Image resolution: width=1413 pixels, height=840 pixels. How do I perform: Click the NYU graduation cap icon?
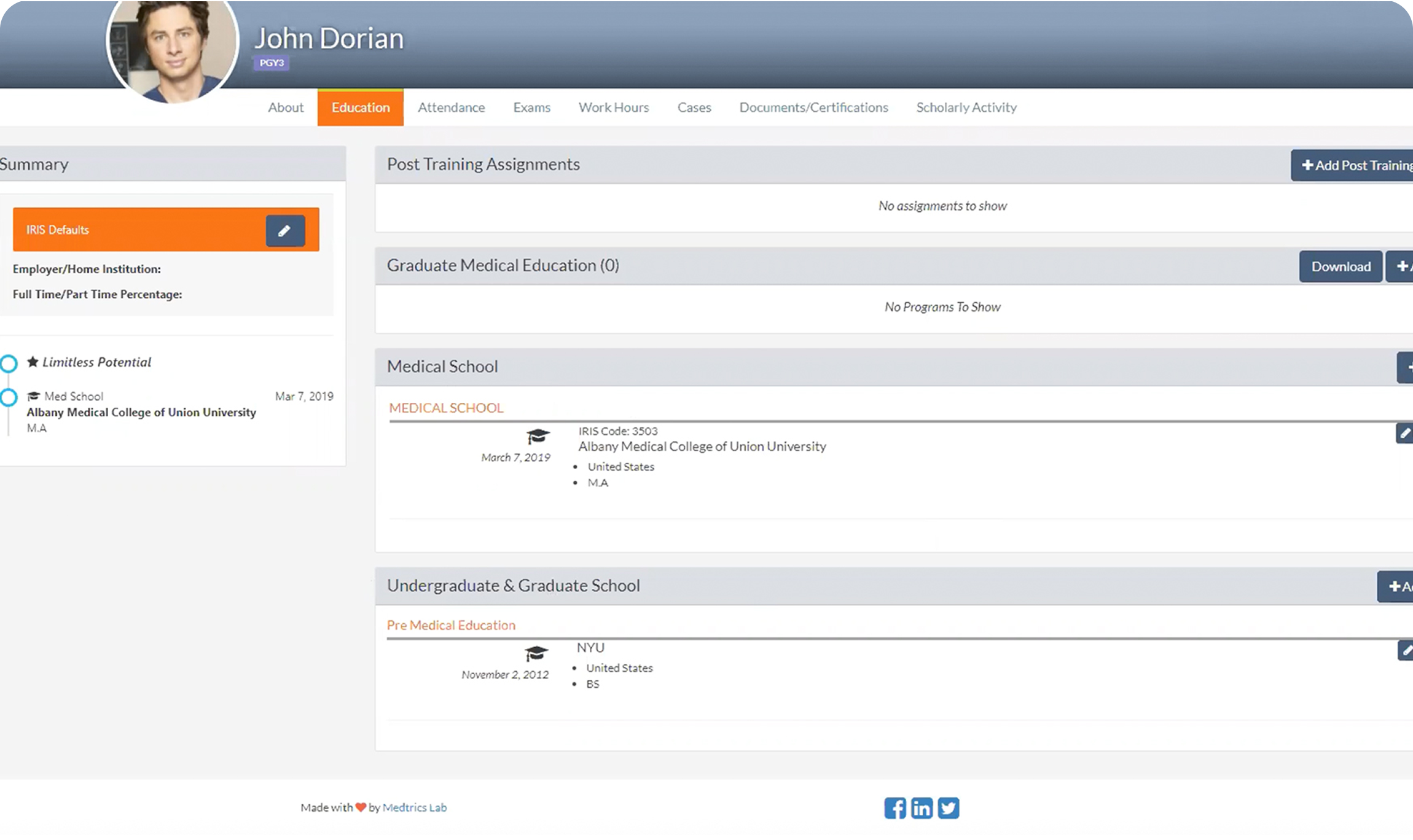(x=536, y=653)
